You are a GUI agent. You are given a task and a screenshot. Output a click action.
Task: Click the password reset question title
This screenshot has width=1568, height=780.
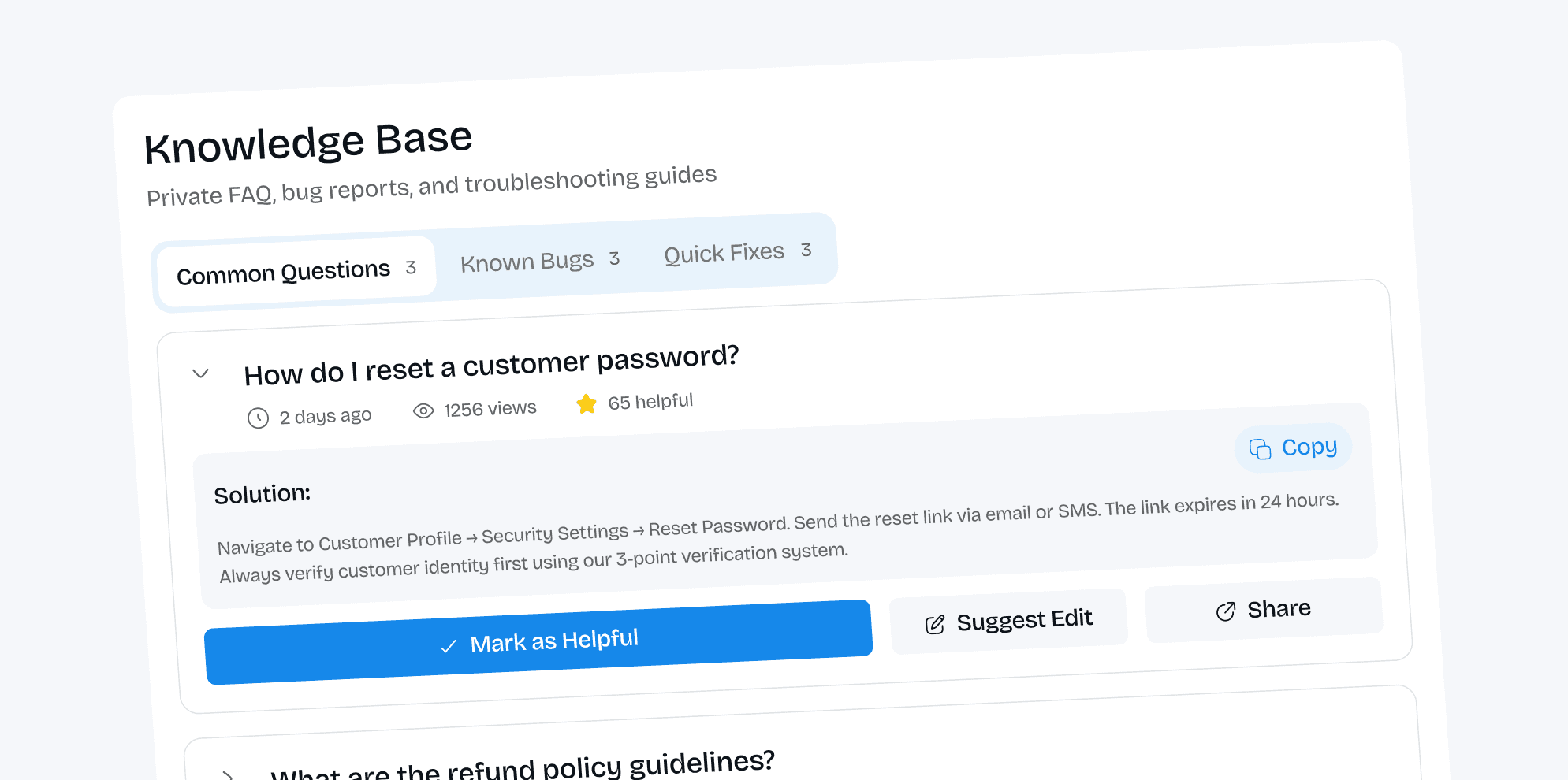tap(491, 365)
